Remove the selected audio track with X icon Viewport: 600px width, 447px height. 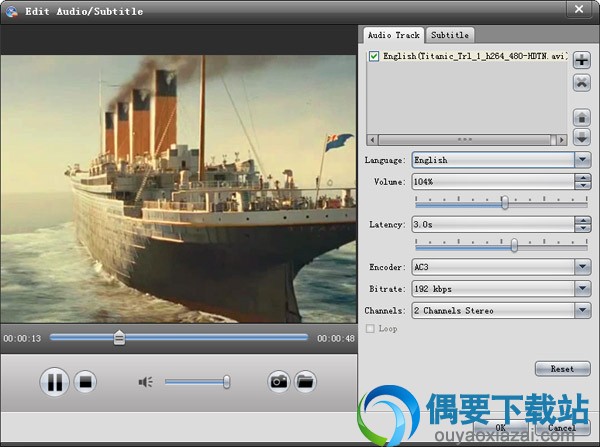582,83
